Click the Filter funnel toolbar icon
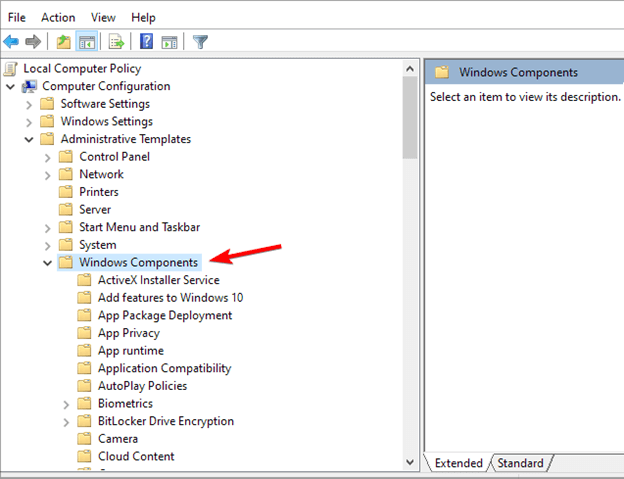Image resolution: width=624 pixels, height=479 pixels. [200, 41]
